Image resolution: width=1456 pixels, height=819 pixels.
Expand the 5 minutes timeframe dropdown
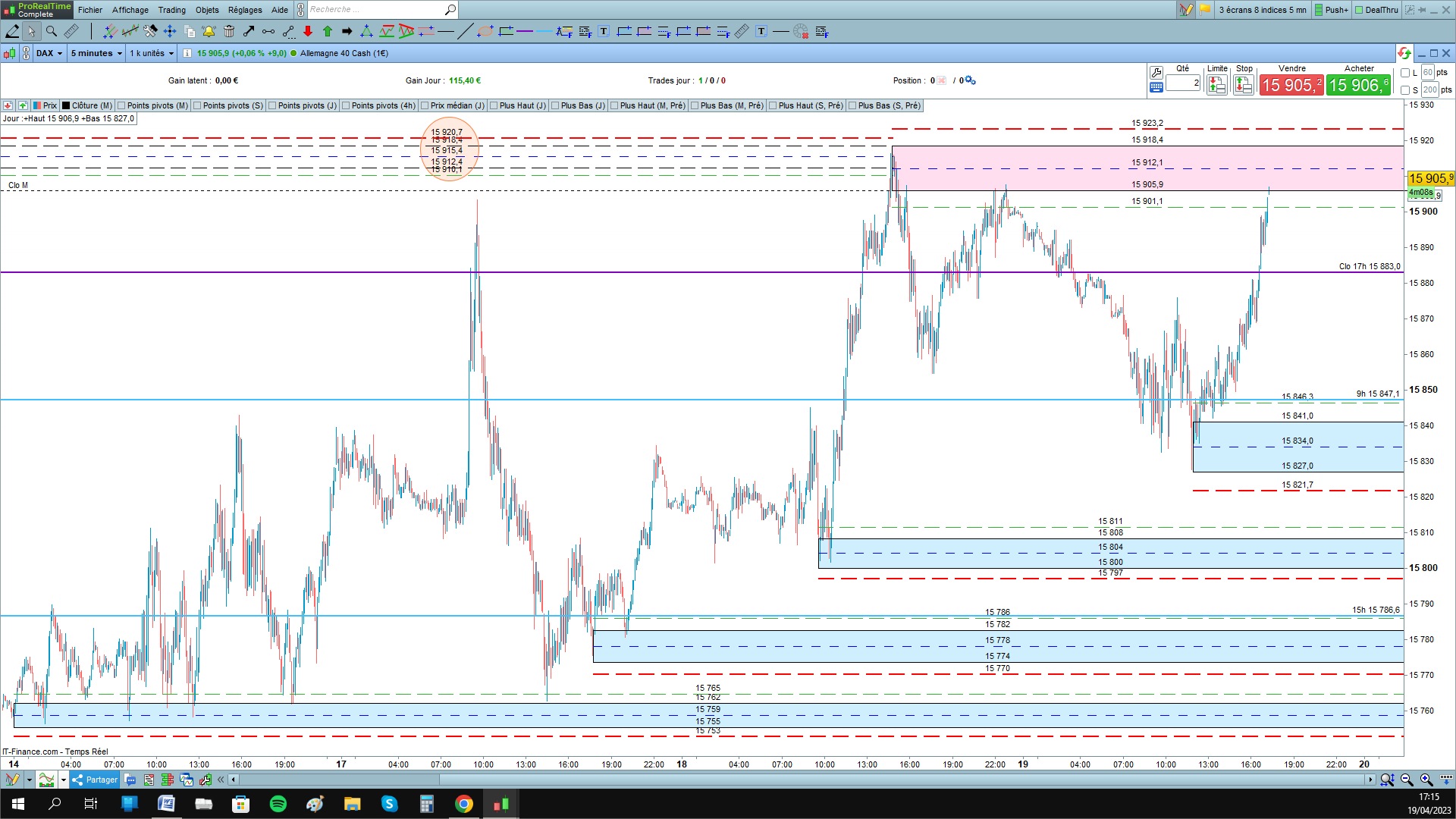point(96,53)
